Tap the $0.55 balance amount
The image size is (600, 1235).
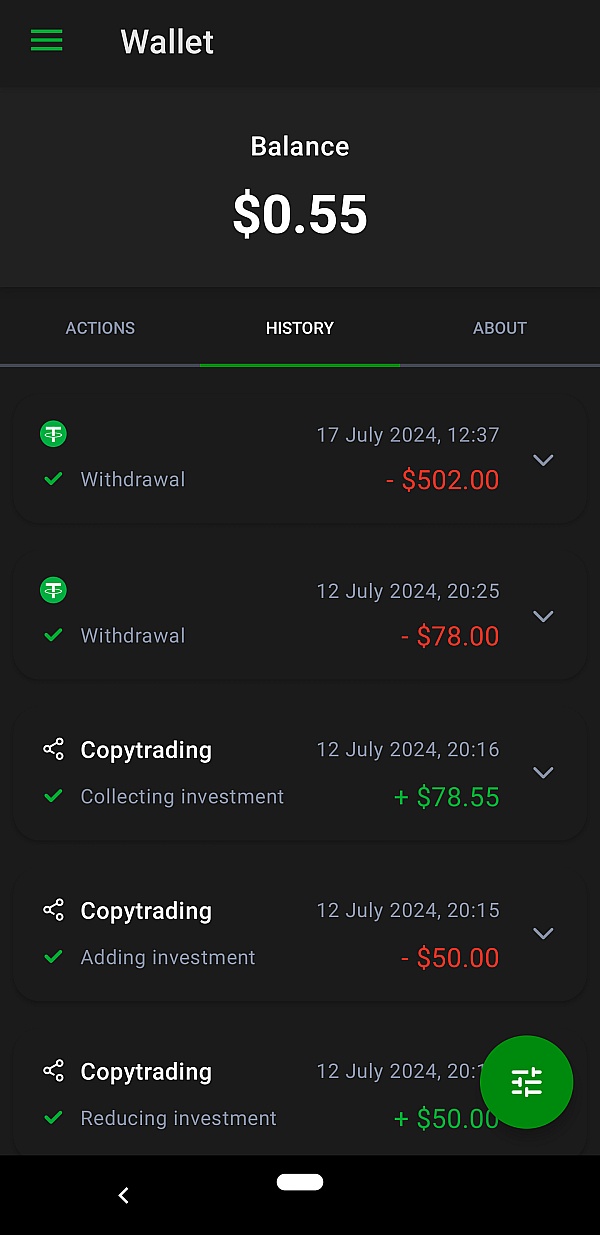coord(300,214)
